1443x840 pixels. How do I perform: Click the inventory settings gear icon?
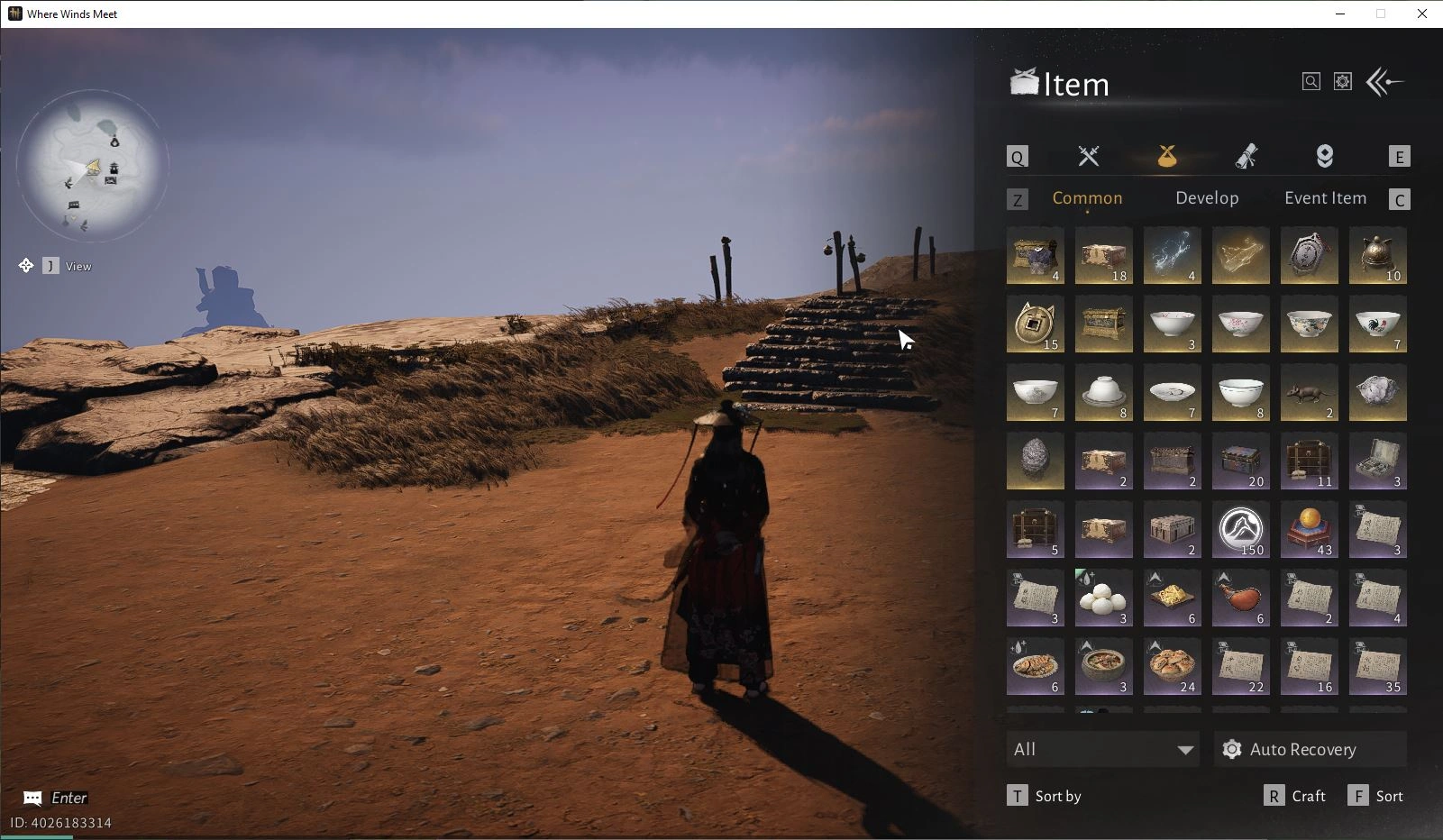click(1342, 82)
